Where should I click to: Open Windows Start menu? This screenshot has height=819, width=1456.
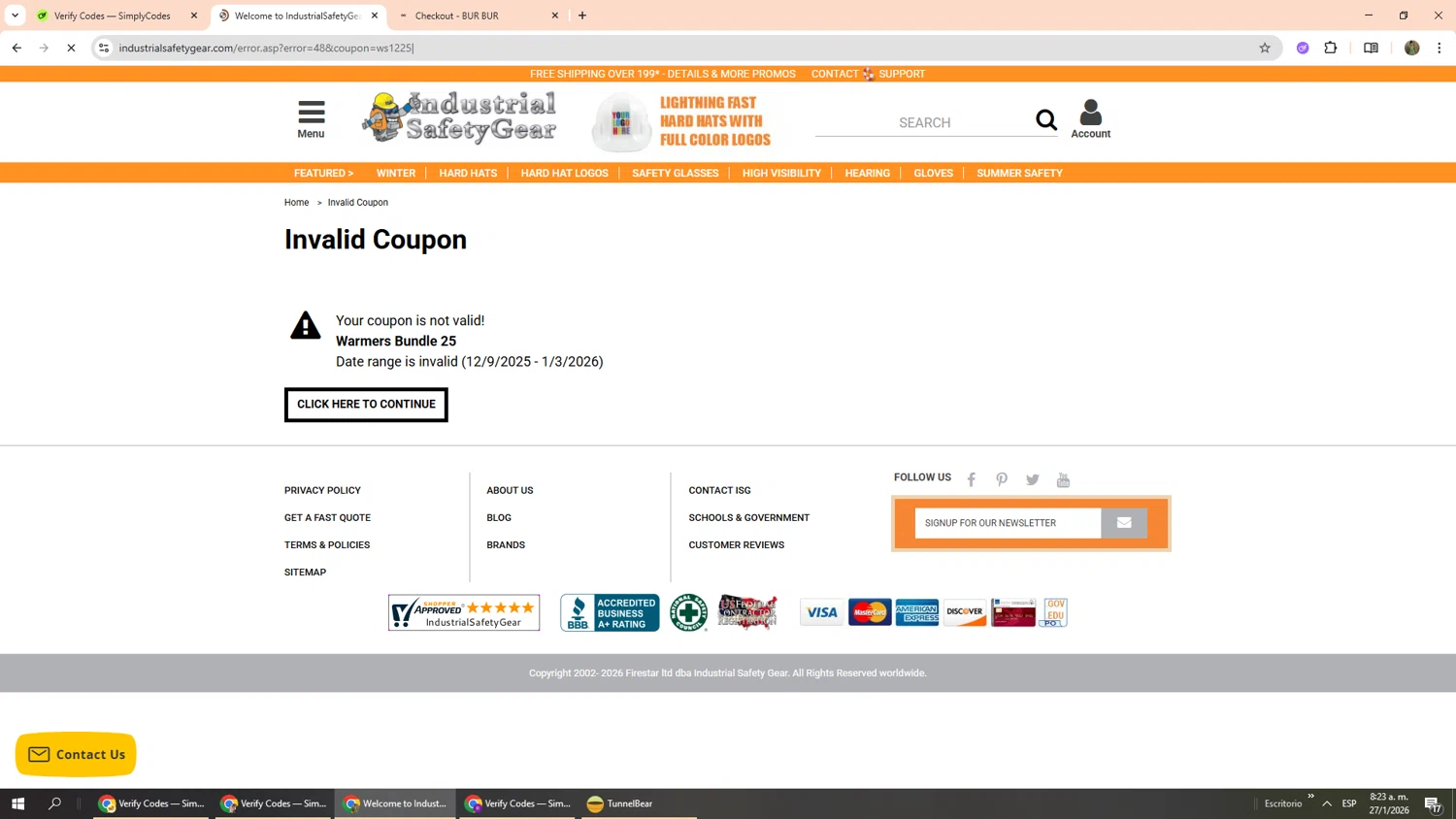pos(17,803)
